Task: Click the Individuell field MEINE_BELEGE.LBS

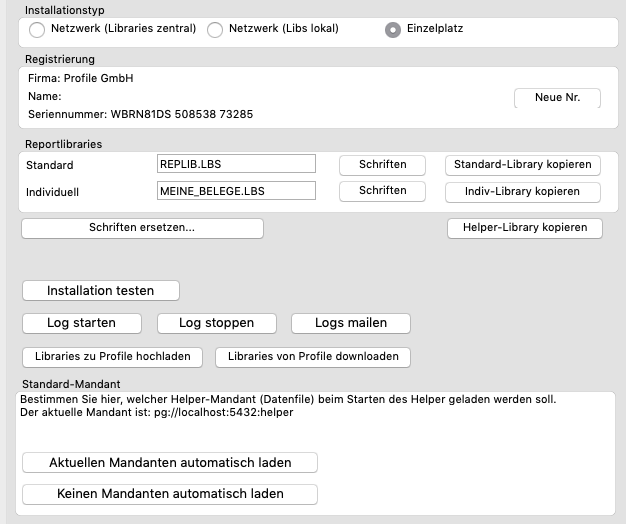Action: point(236,191)
